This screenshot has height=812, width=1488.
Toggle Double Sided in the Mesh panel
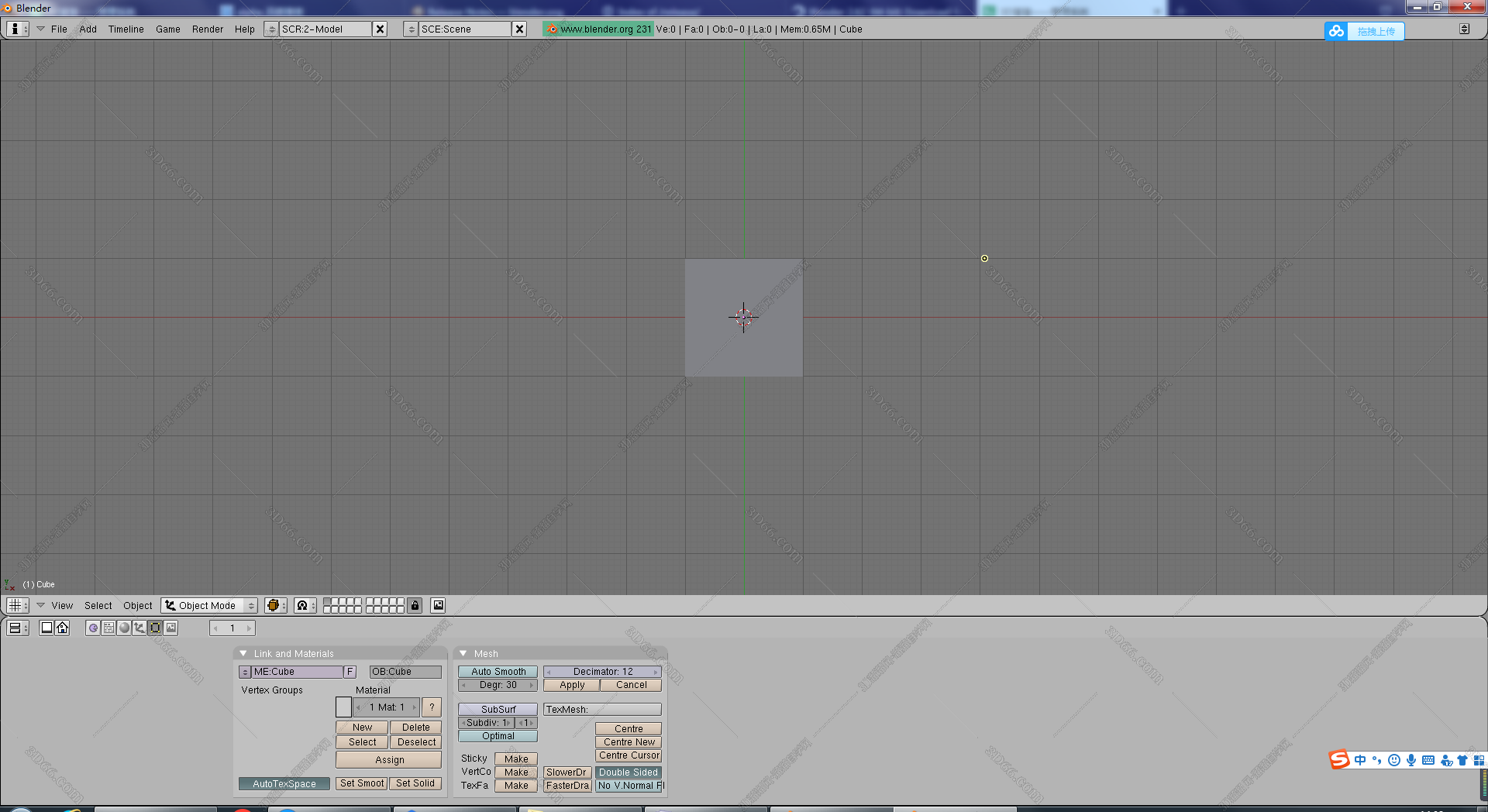click(629, 772)
